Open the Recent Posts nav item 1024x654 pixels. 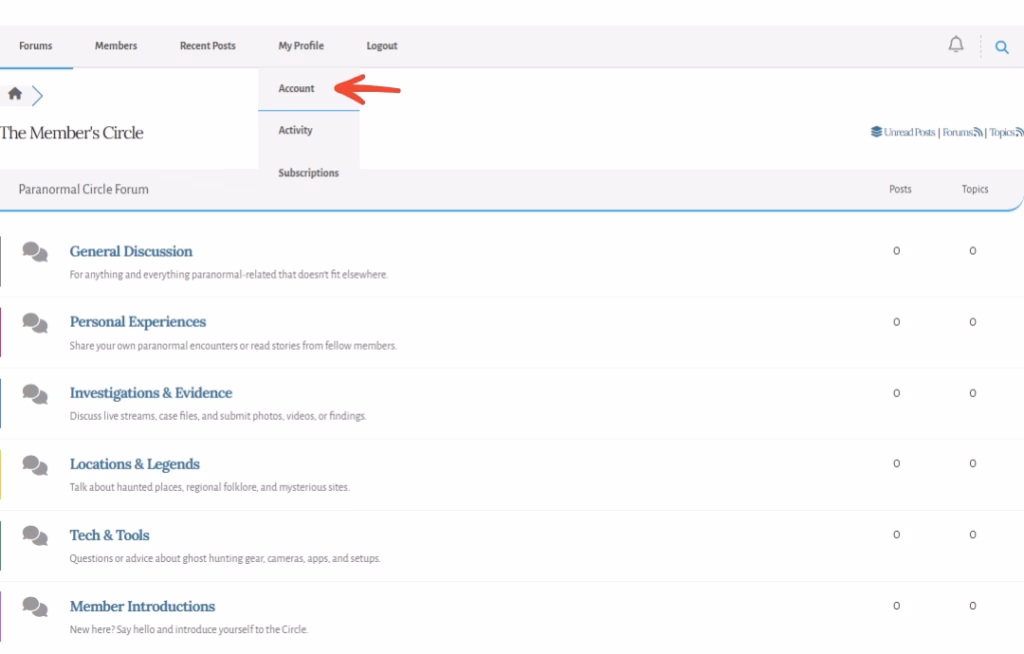tap(208, 46)
